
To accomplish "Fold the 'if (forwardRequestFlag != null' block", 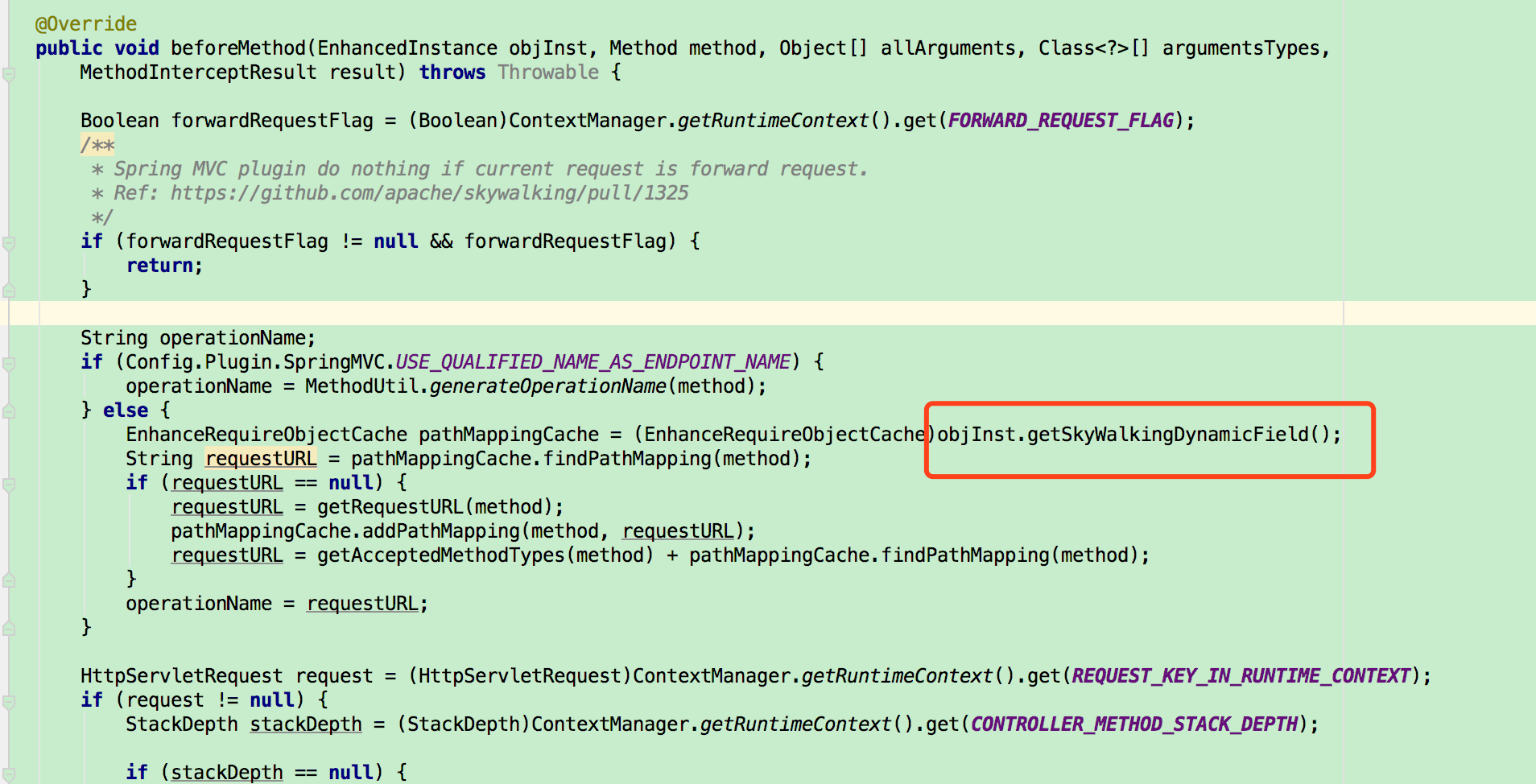I will 9,243.
